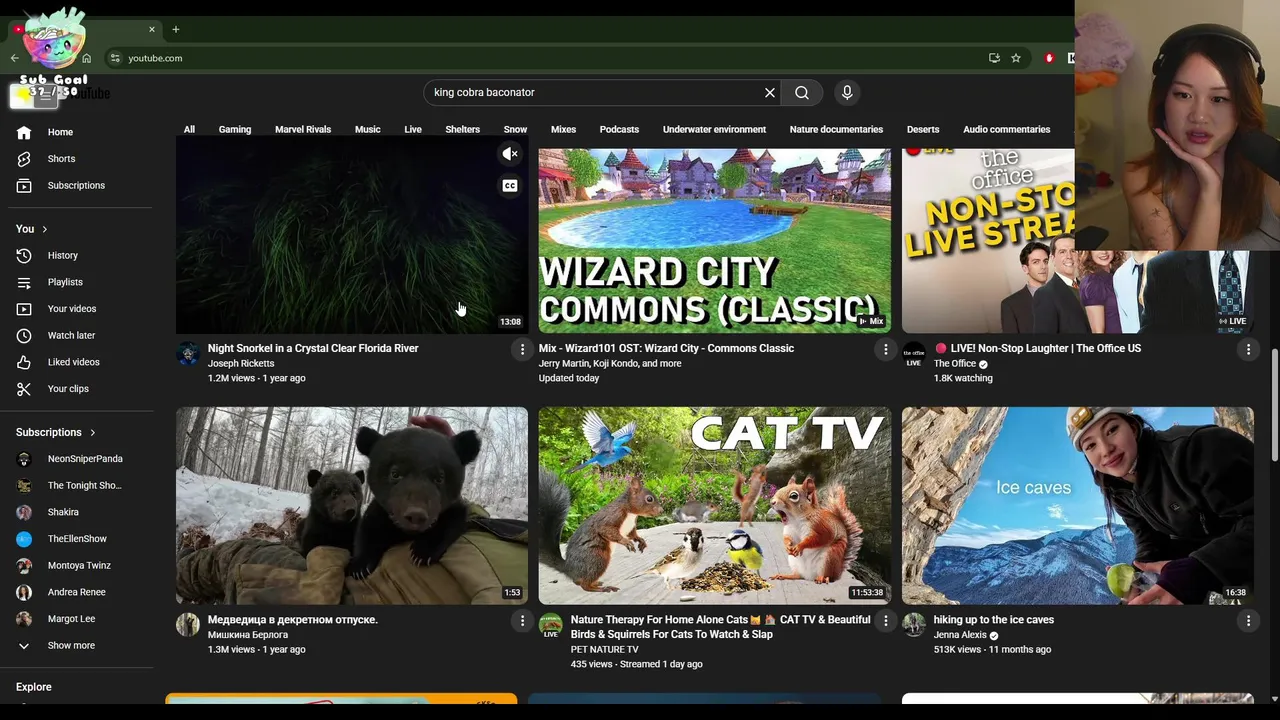The image size is (1280, 720).
Task: Open PET NATURE TV channel avatar
Action: point(551,626)
